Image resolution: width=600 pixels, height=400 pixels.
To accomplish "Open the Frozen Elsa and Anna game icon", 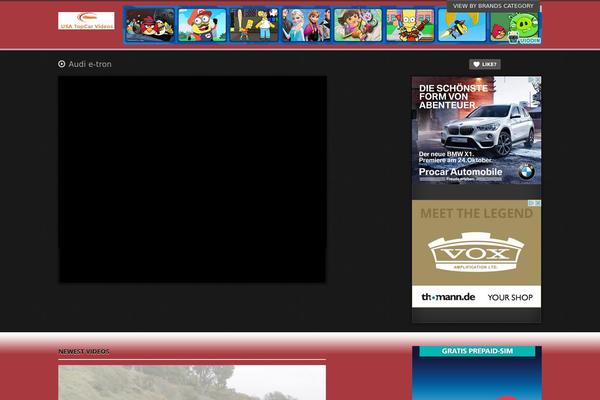I will click(305, 25).
